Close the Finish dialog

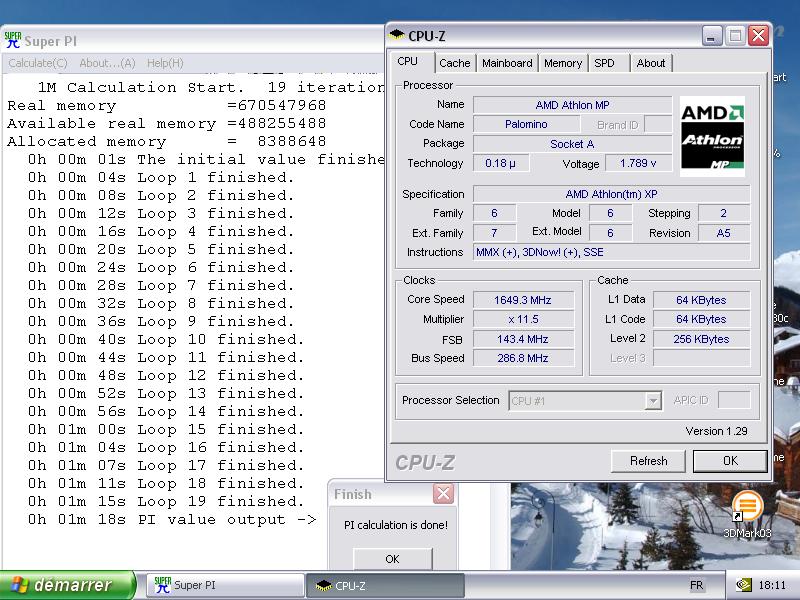[x=443, y=494]
